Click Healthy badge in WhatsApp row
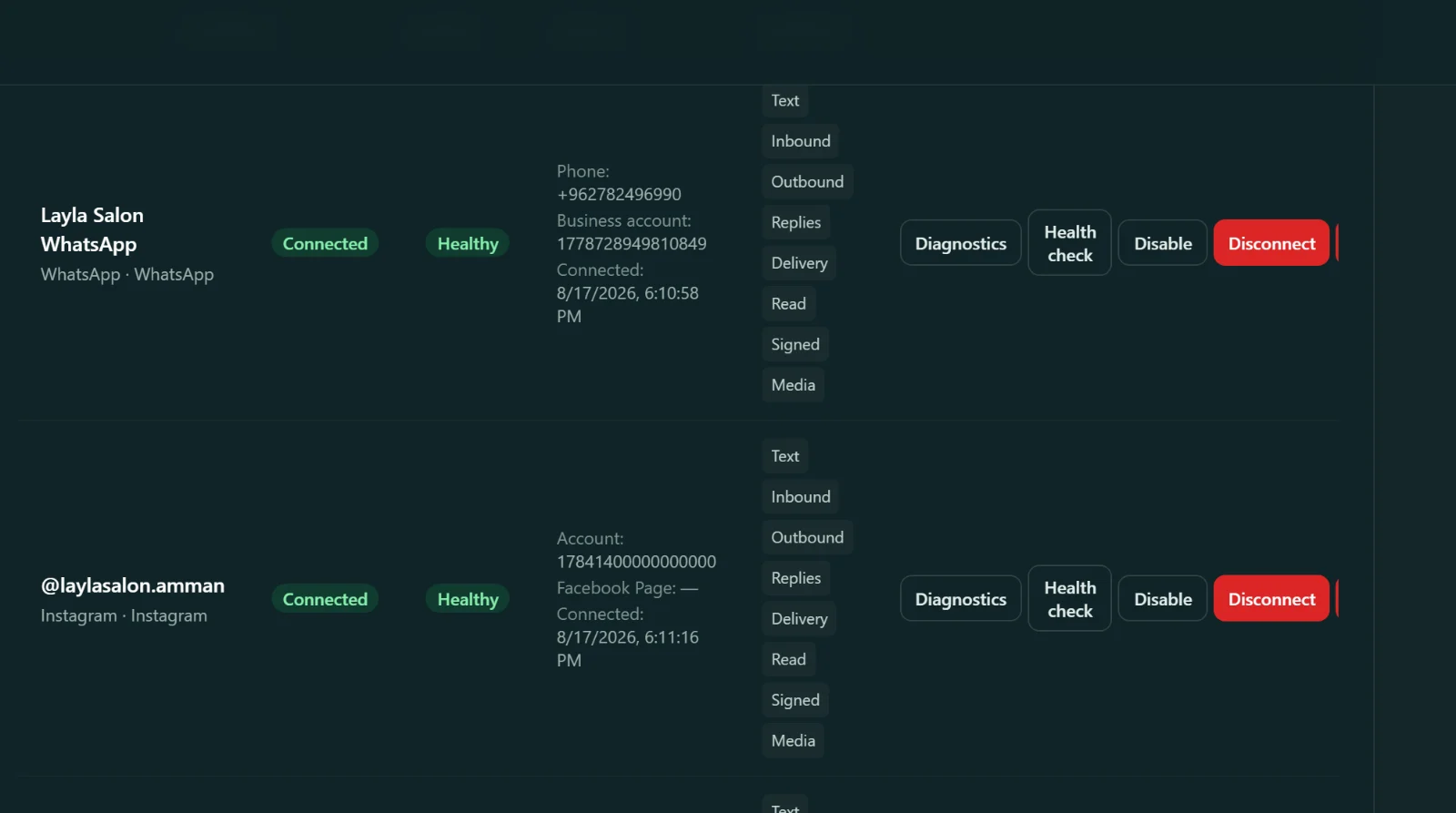The height and width of the screenshot is (813, 1456). click(468, 243)
